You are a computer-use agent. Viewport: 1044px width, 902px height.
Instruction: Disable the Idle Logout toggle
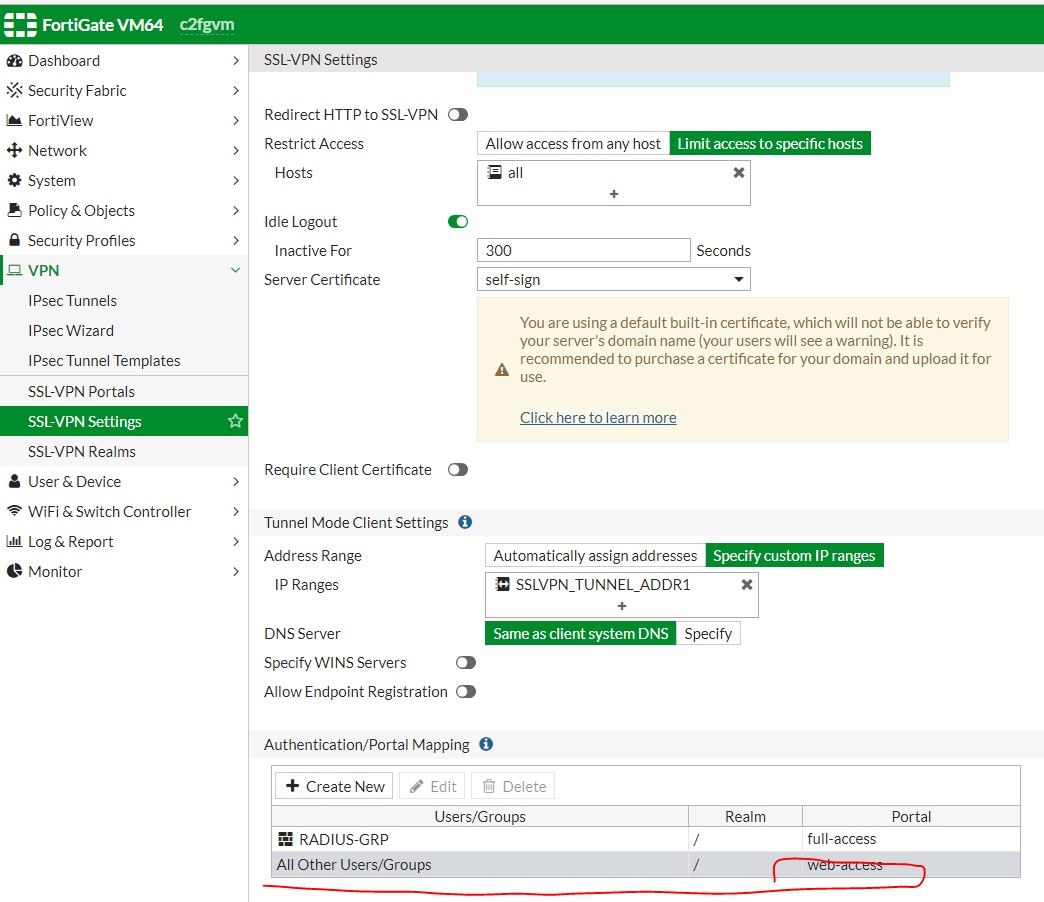[x=458, y=222]
